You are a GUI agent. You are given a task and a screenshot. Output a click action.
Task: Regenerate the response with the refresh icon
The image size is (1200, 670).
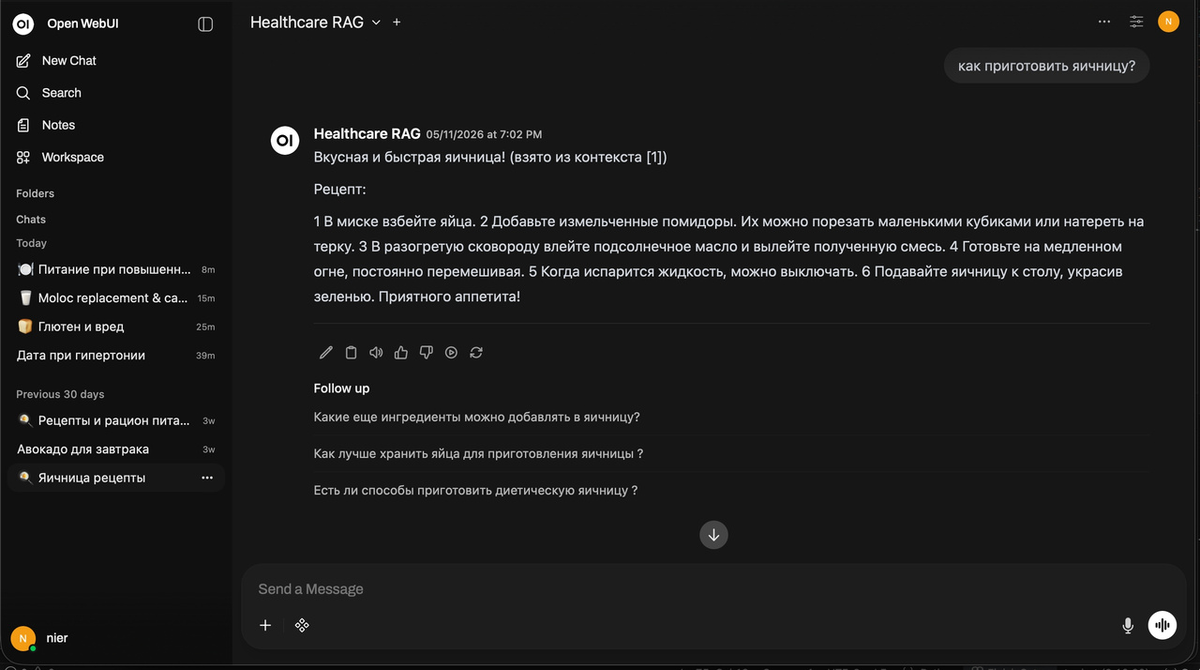point(476,352)
